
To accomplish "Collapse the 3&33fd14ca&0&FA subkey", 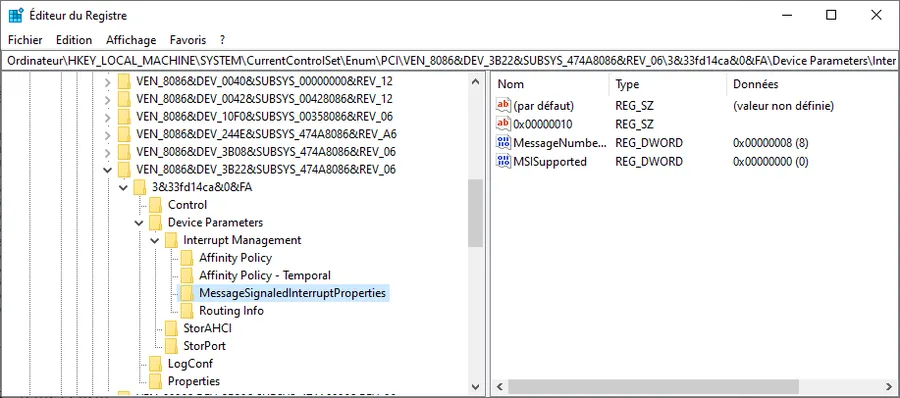I will click(x=123, y=188).
